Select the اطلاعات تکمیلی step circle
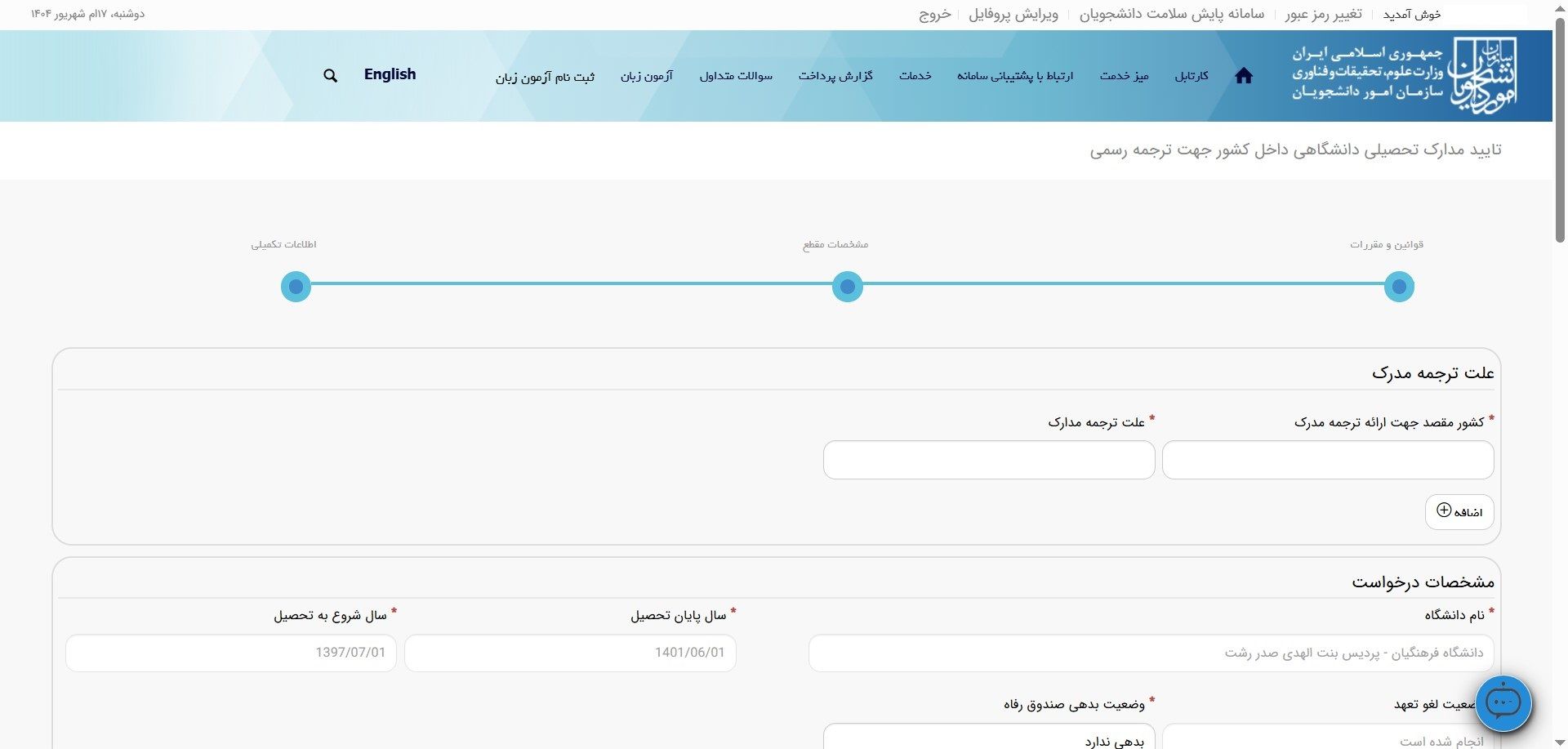 coord(296,287)
